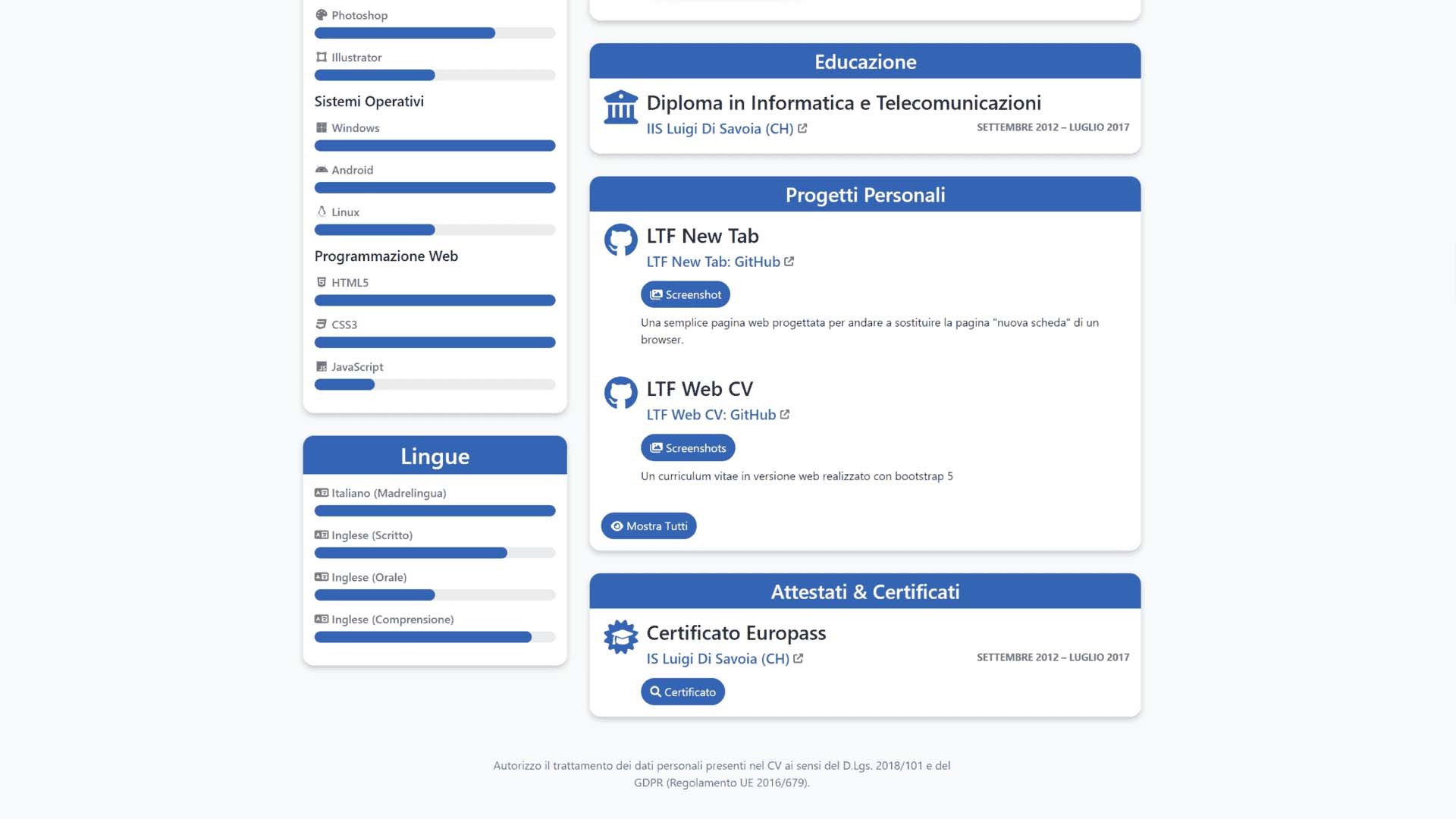Viewport: 1456px width, 819px height.
Task: Click LTF New Tab: GitHub external link
Action: coord(718,261)
